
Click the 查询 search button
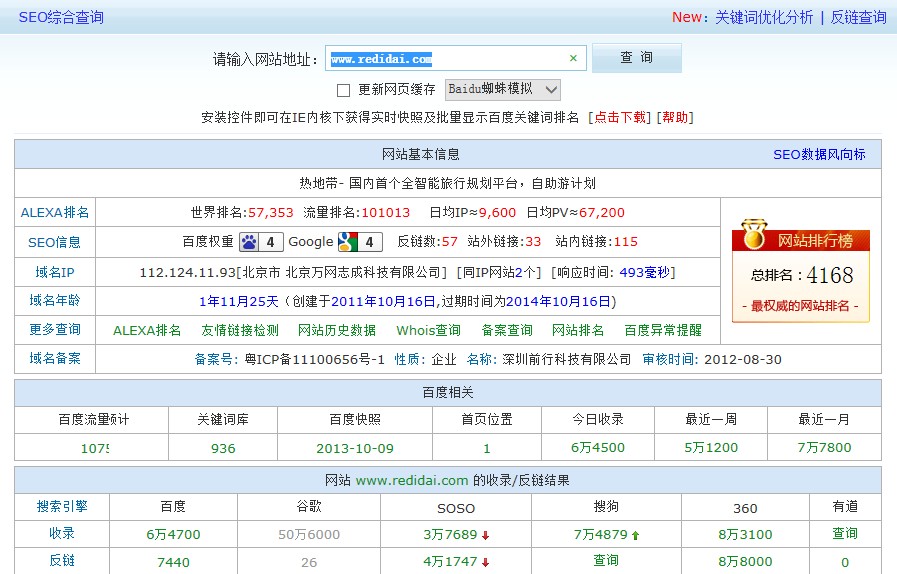pos(637,58)
